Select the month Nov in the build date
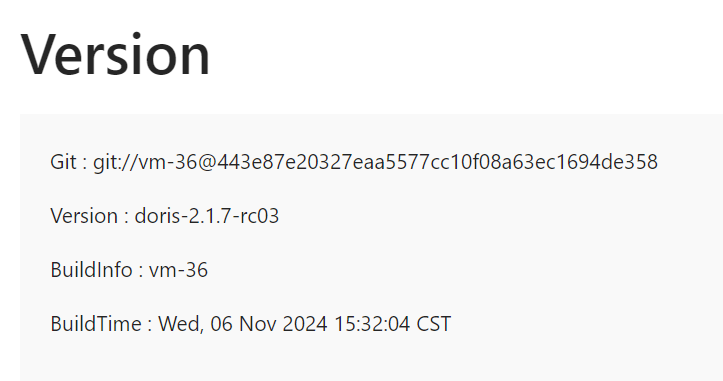Image resolution: width=723 pixels, height=381 pixels. pos(257,324)
